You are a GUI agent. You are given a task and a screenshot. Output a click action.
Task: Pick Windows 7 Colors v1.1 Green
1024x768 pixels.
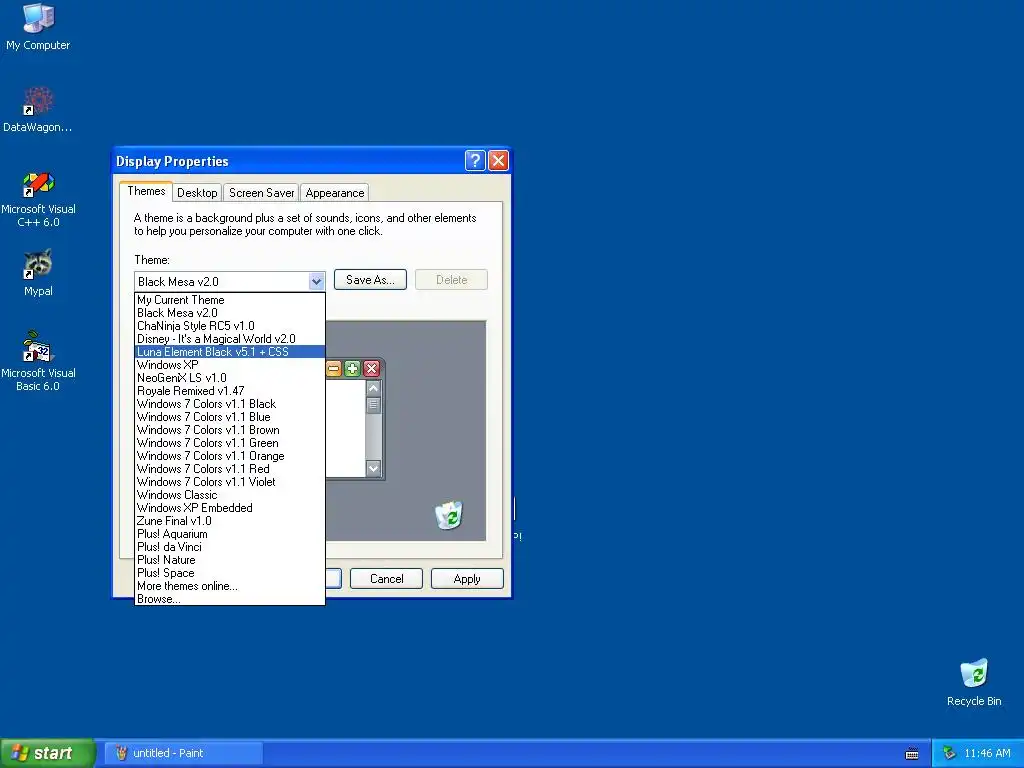tap(230, 443)
